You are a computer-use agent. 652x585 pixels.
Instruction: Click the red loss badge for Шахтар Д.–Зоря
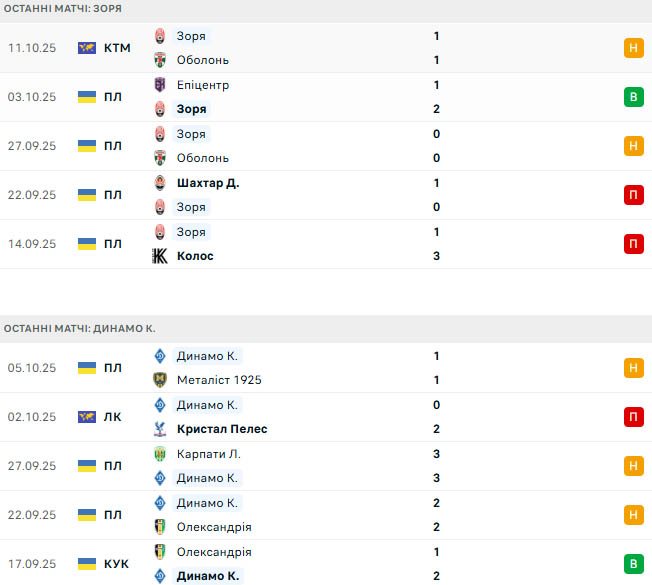coord(633,195)
